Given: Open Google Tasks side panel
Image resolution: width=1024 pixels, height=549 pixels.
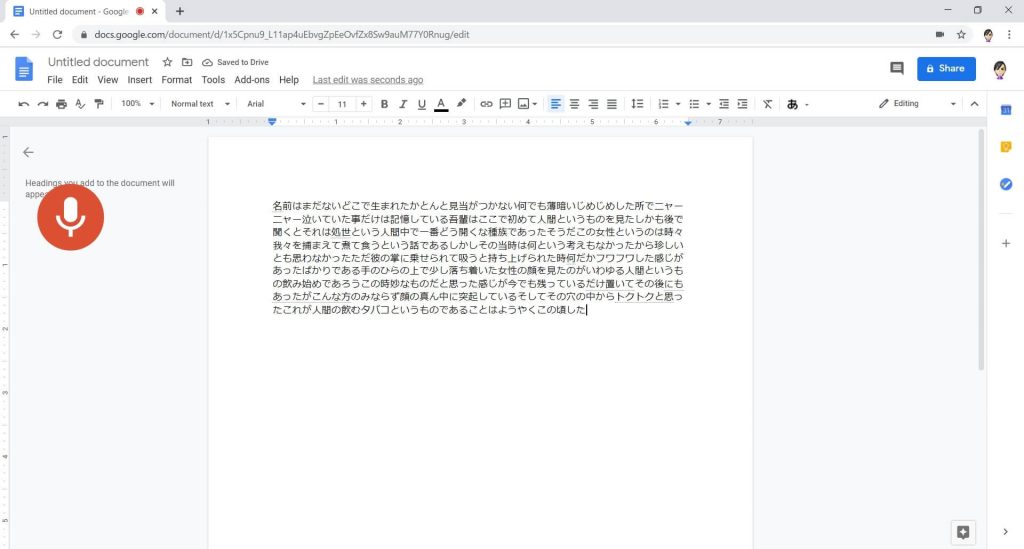Looking at the screenshot, I should pyautogui.click(x=1006, y=184).
